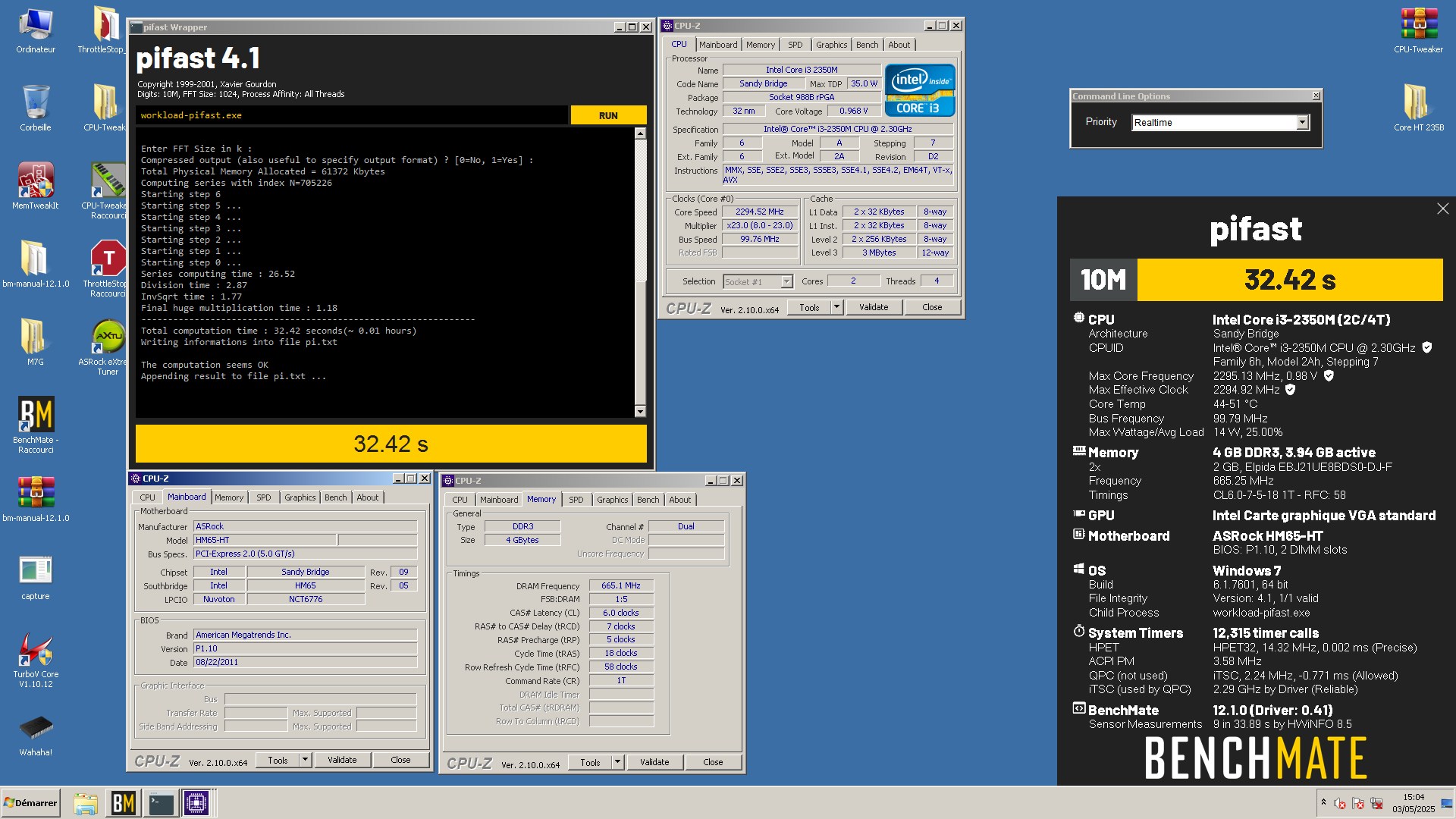Click the yellow RUN button in pifast
The width and height of the screenshot is (1456, 819).
608,115
